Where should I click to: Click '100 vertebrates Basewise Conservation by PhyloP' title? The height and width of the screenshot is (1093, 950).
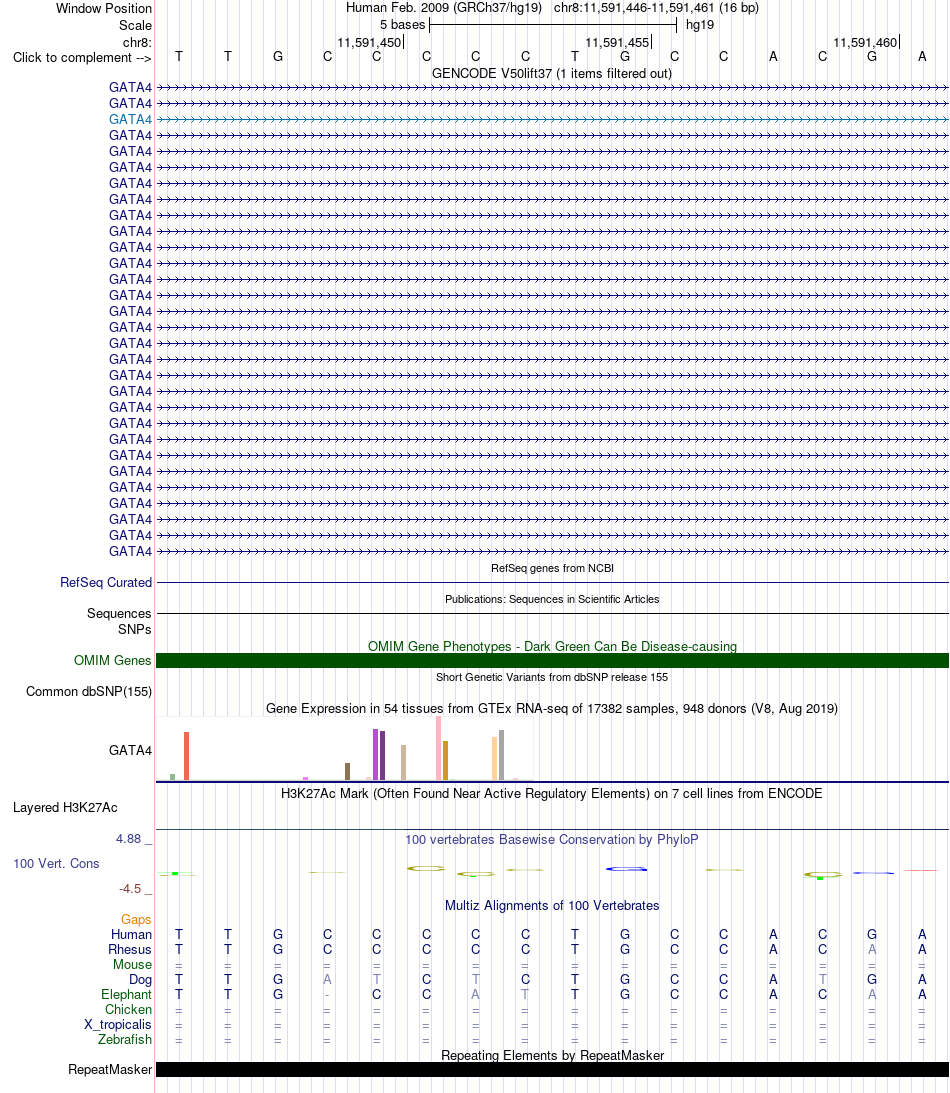[x=552, y=839]
